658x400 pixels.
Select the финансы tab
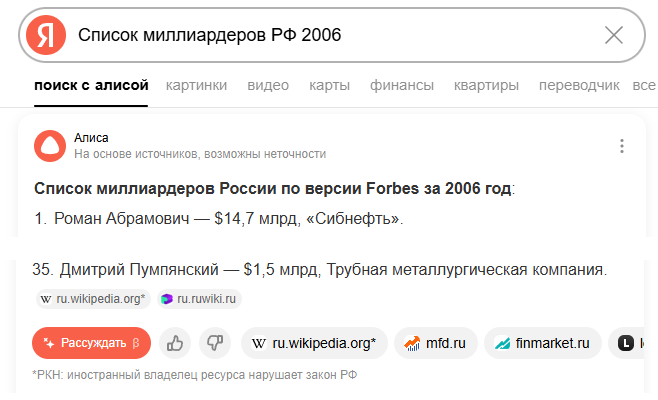pyautogui.click(x=402, y=85)
